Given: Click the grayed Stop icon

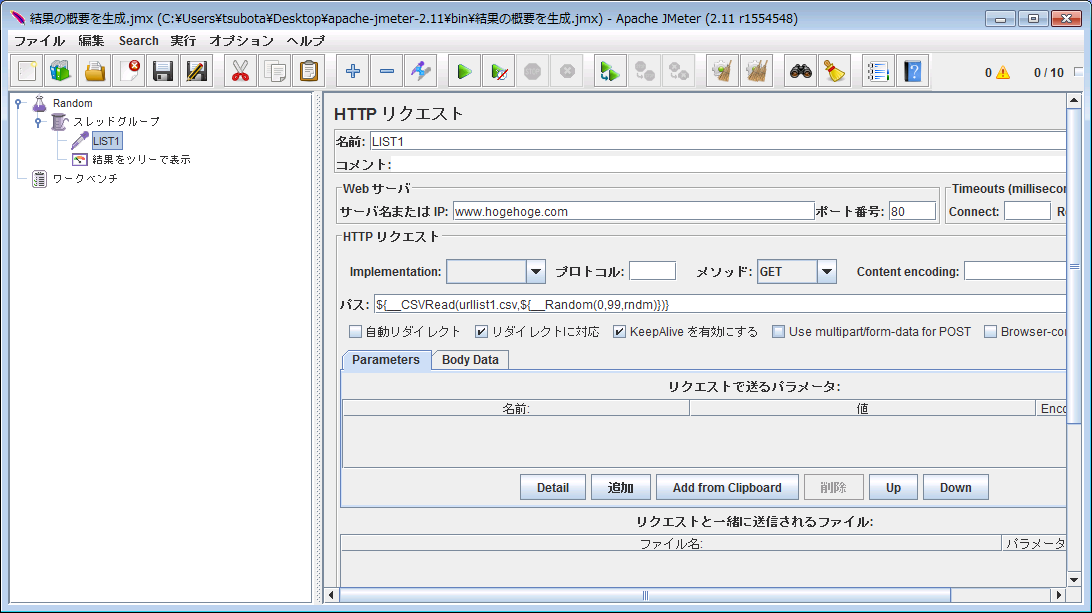Looking at the screenshot, I should [x=533, y=71].
